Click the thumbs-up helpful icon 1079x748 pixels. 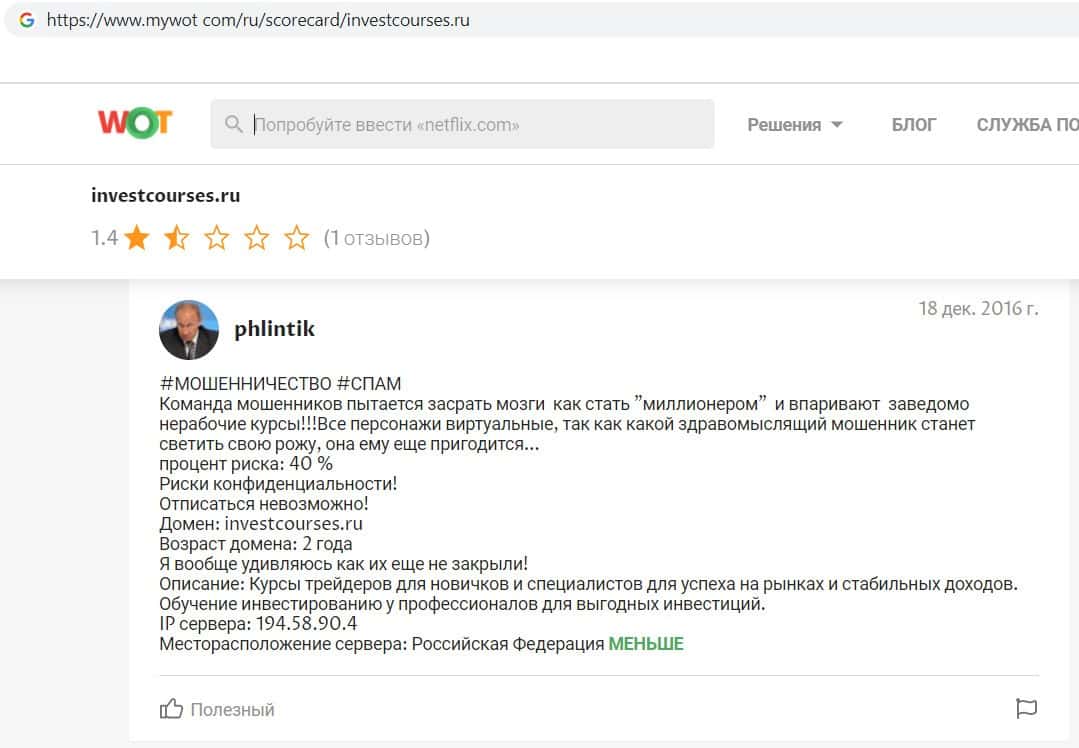(171, 709)
